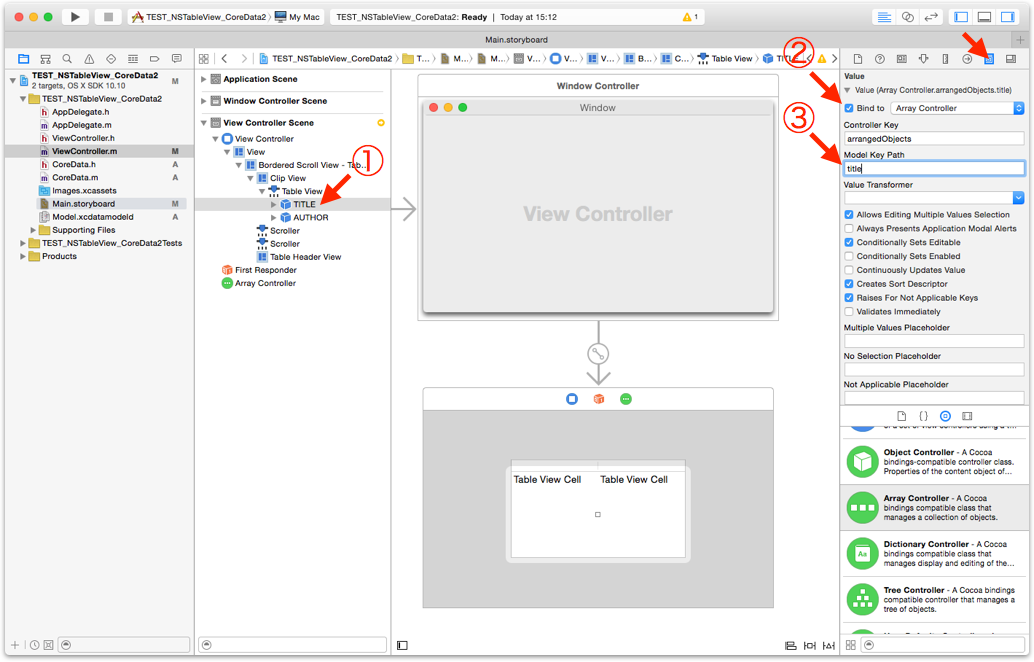Show the Attributes inspector
The image size is (1034, 662).
coord(923,59)
